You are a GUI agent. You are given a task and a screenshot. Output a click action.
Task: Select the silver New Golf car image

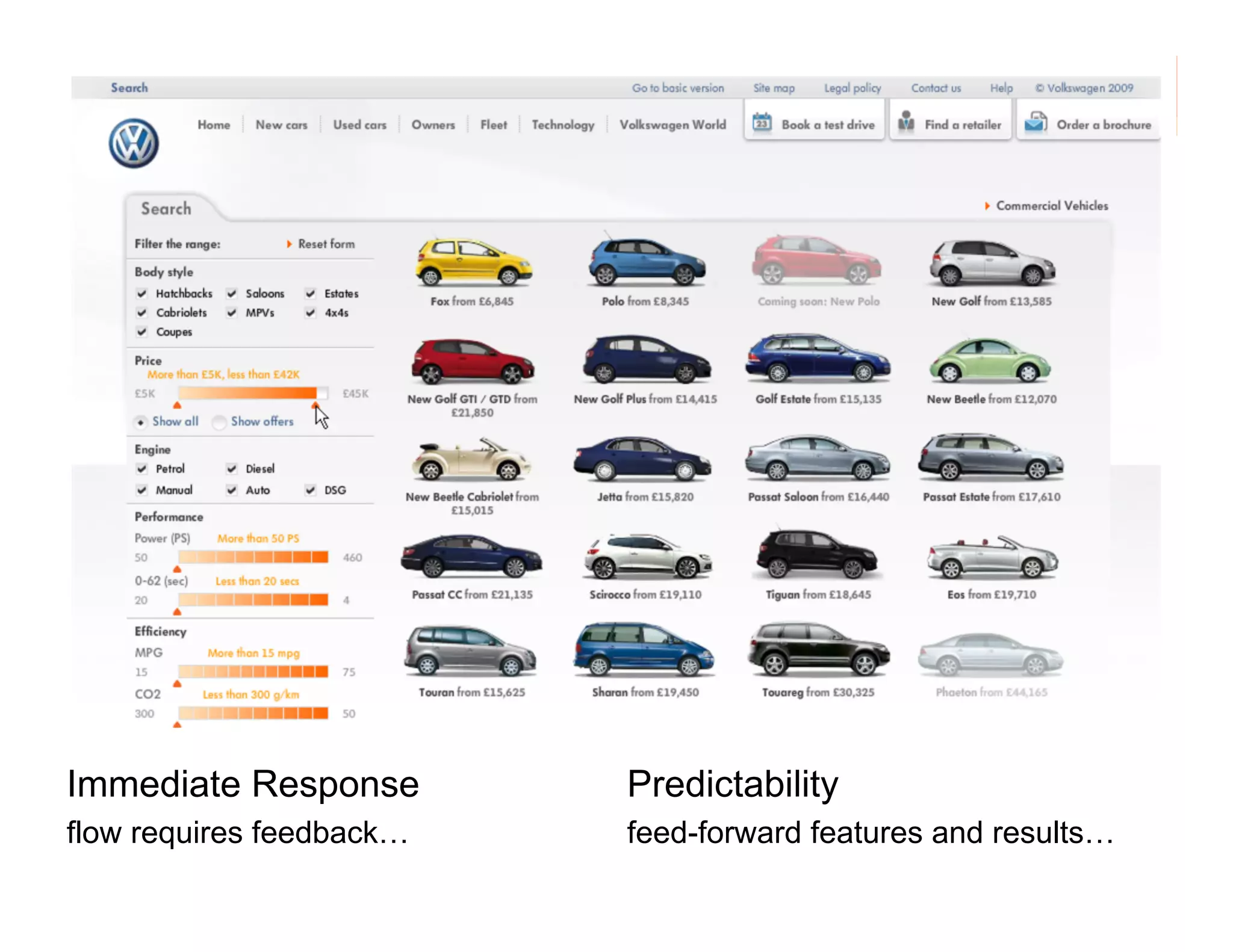pos(992,263)
